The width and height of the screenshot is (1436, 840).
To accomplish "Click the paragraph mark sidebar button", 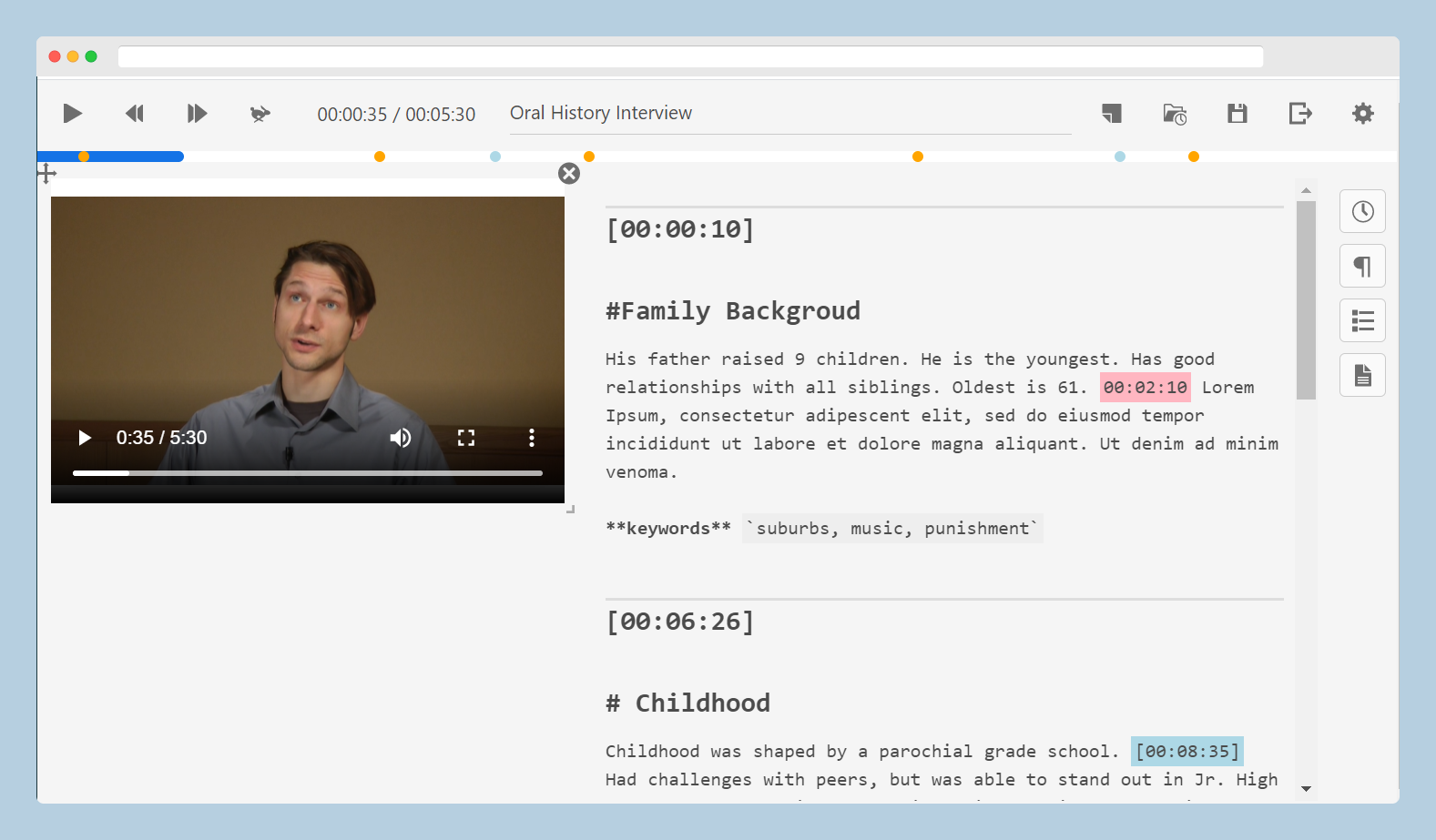I will pos(1362,267).
